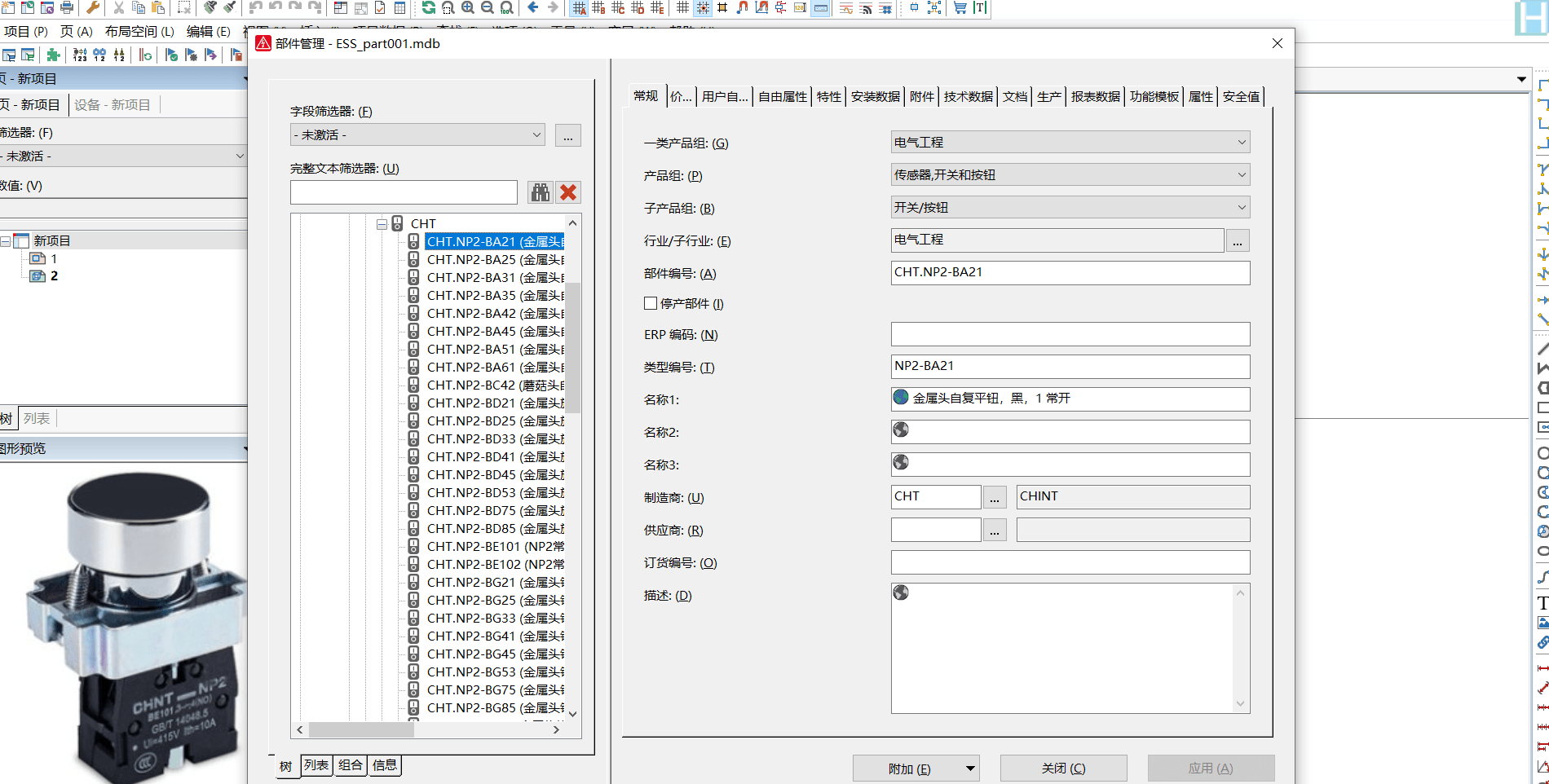
Task: Click the 附加 (E) button
Action: (x=907, y=767)
